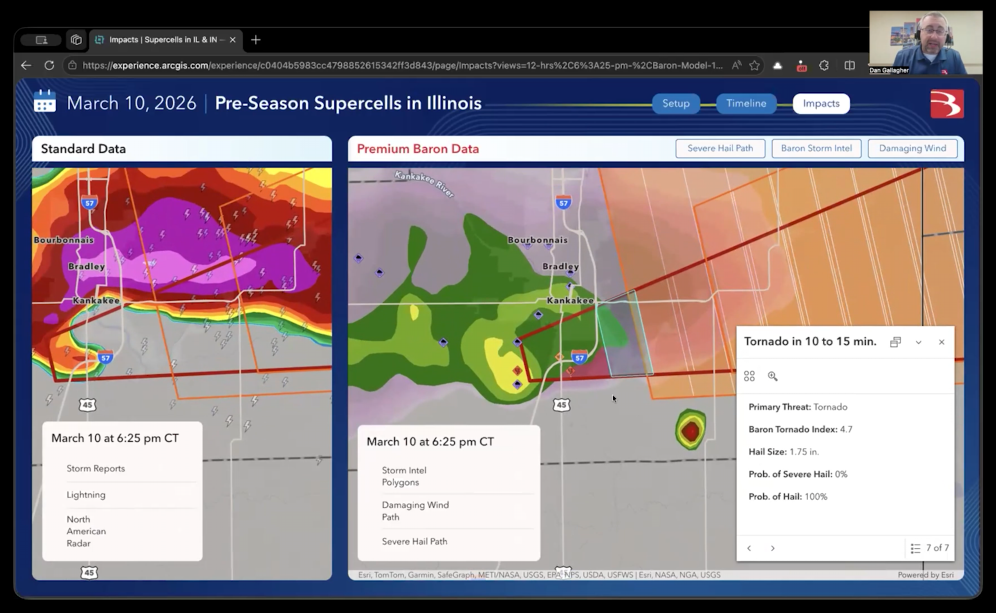Toggle the Baron Storm Intel layer button
Image resolution: width=996 pixels, height=613 pixels.
tap(816, 148)
